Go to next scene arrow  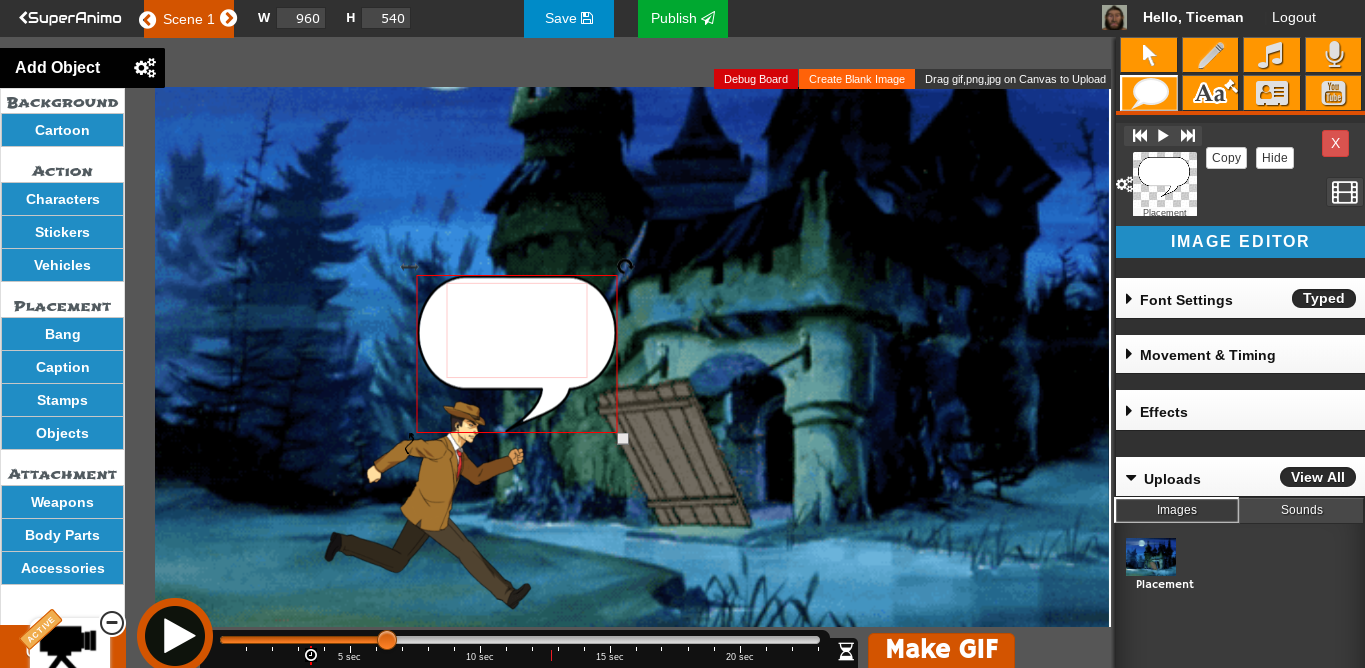[x=228, y=19]
